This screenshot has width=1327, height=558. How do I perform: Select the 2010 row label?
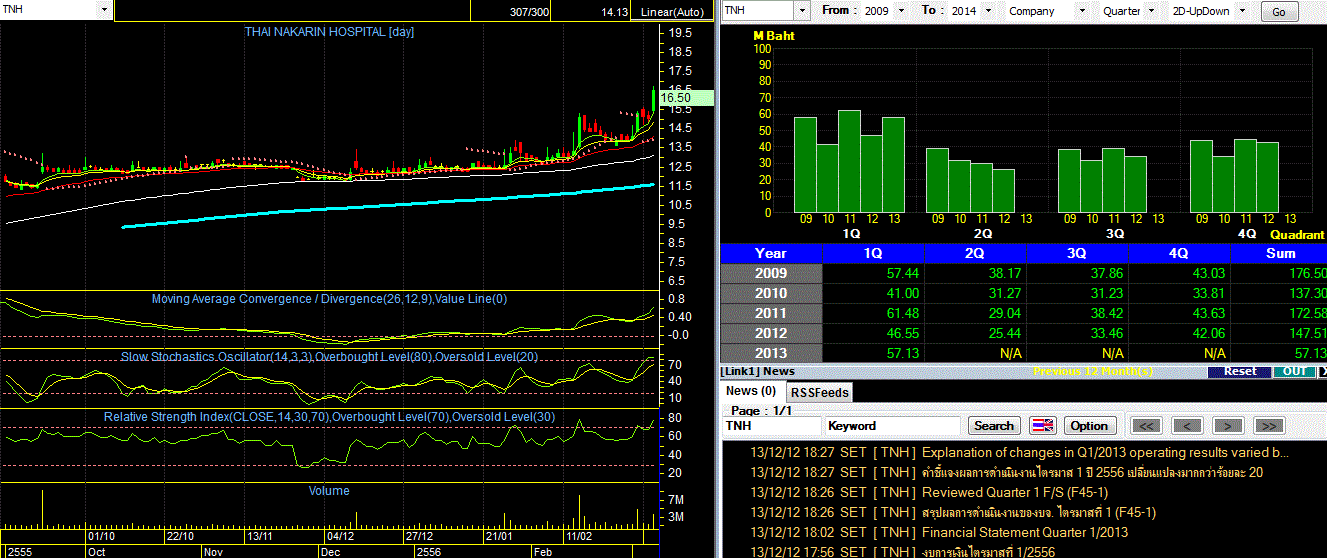click(x=771, y=293)
